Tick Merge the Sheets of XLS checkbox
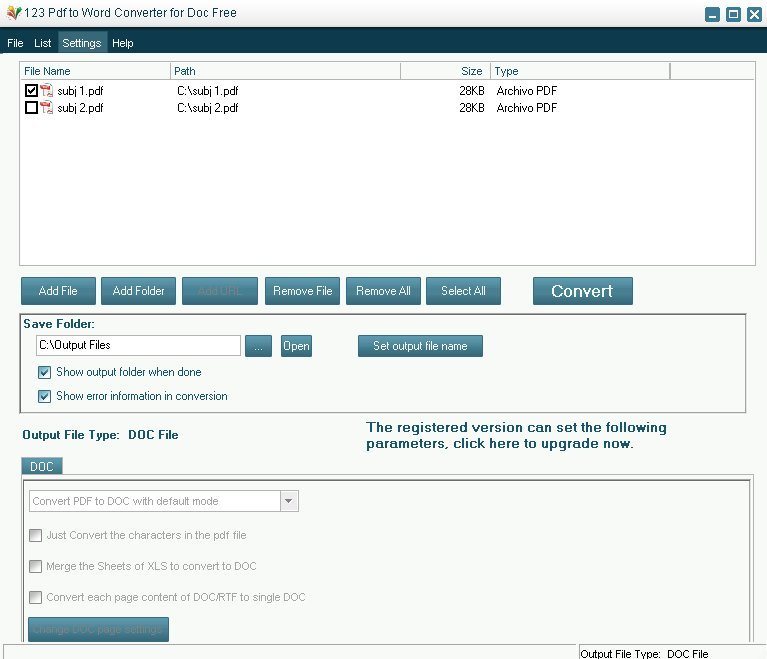Image resolution: width=767 pixels, height=659 pixels. point(35,566)
